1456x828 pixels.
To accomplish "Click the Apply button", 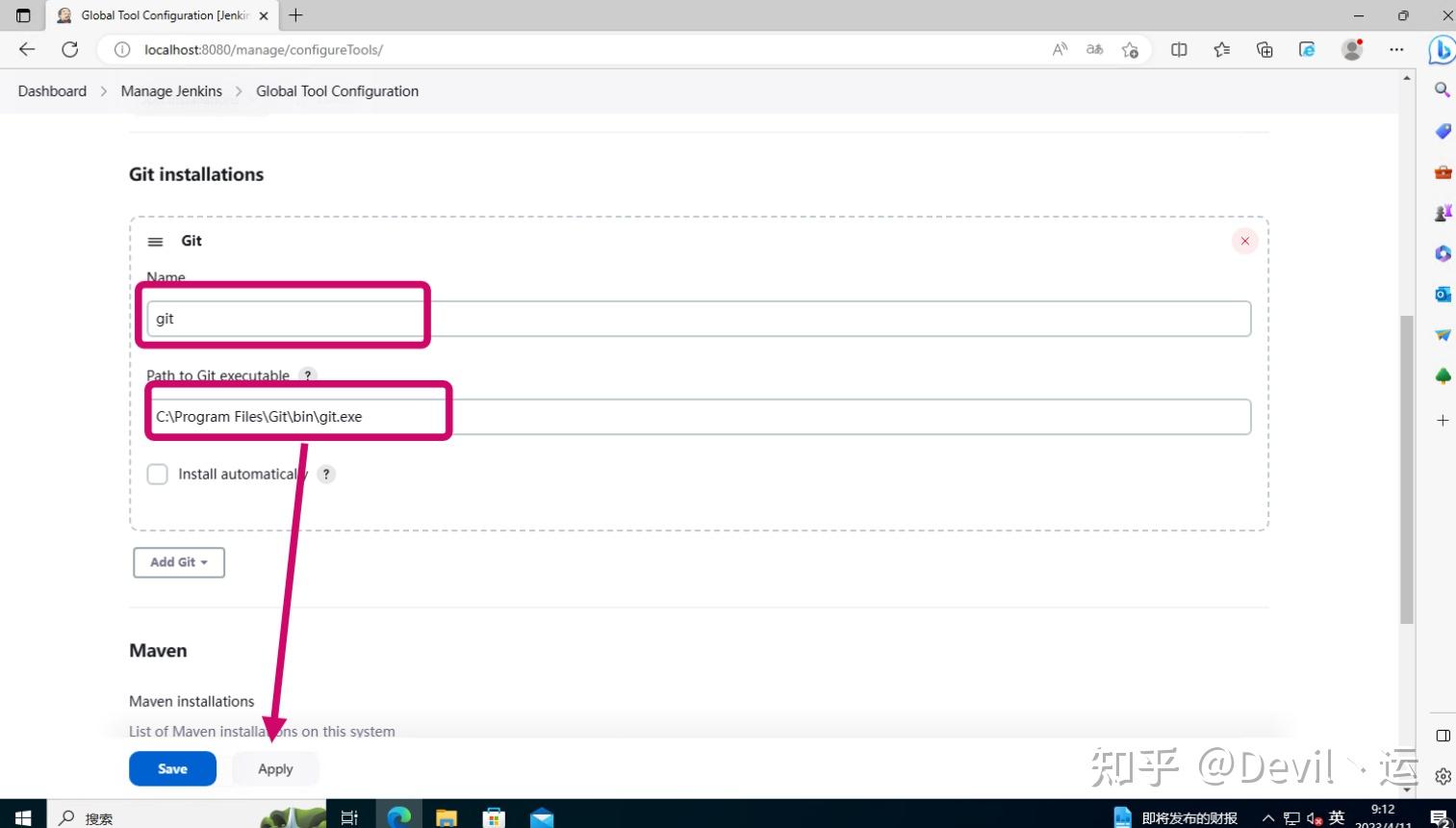I will (x=275, y=768).
